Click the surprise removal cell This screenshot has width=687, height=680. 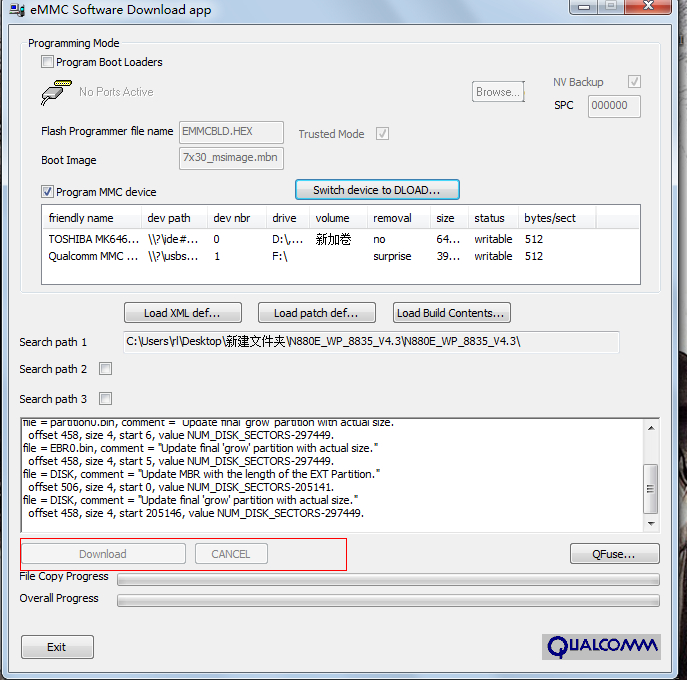click(392, 256)
